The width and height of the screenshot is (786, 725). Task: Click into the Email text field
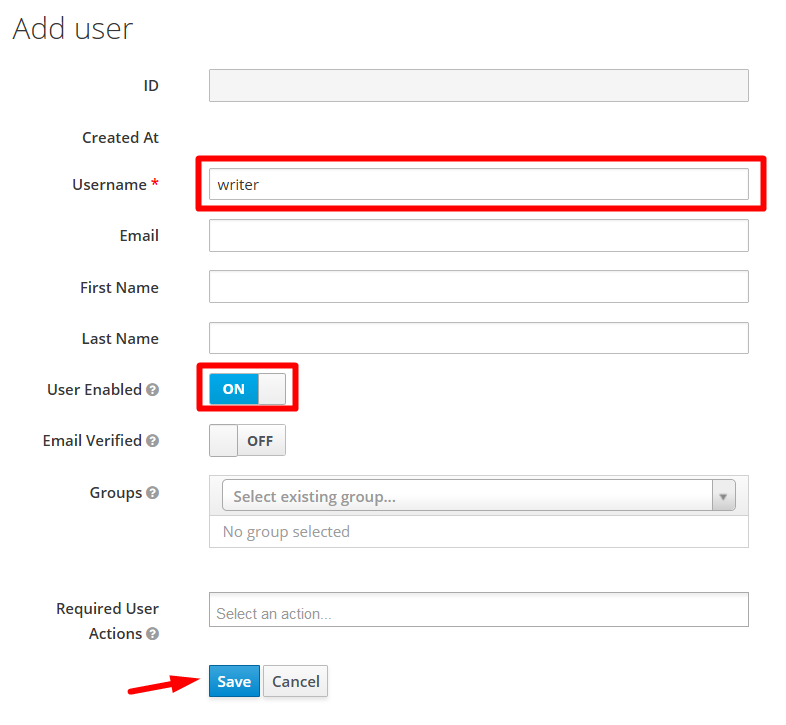tap(478, 236)
